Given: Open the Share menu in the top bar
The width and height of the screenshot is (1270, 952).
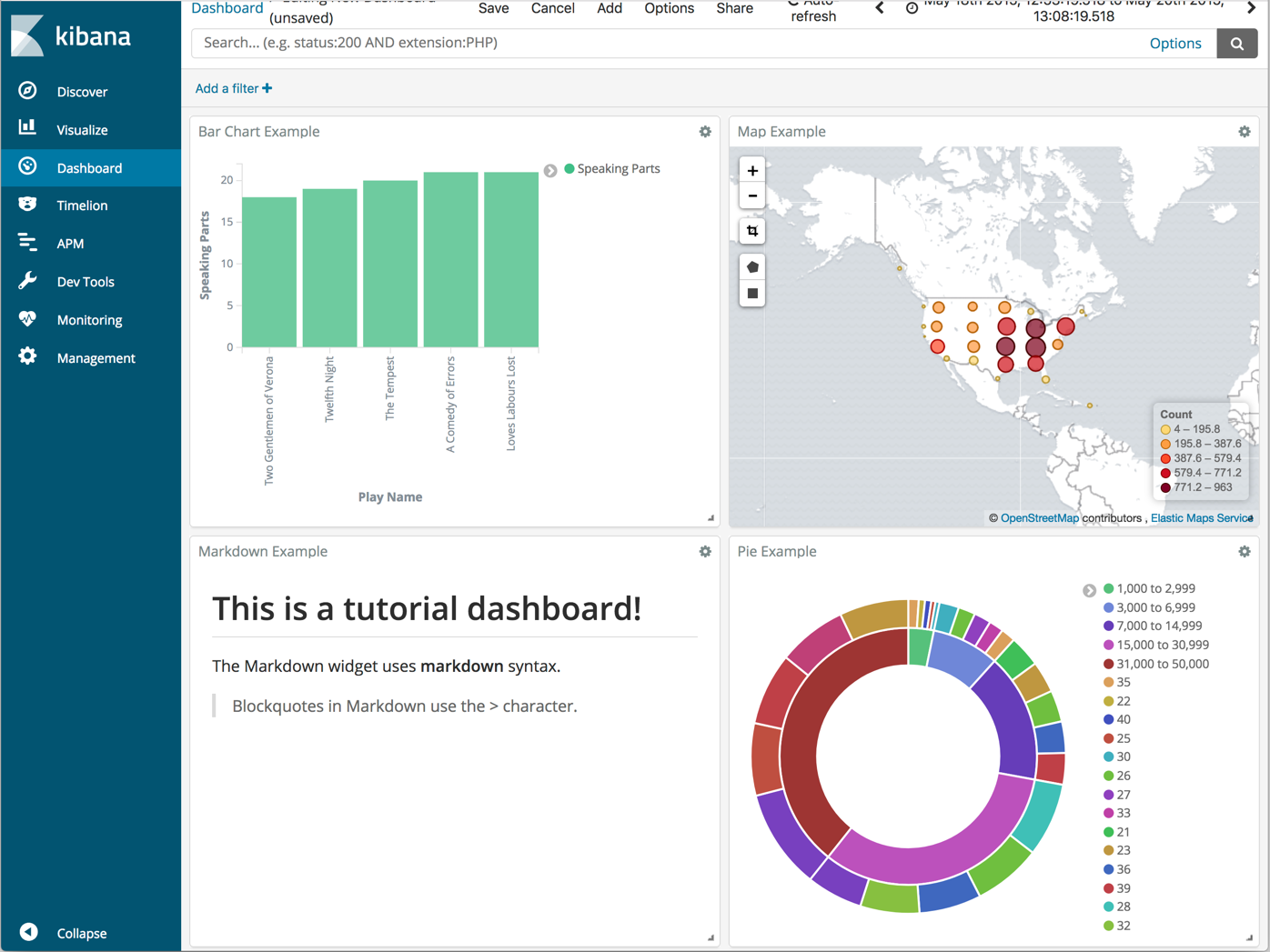Looking at the screenshot, I should coord(734,8).
